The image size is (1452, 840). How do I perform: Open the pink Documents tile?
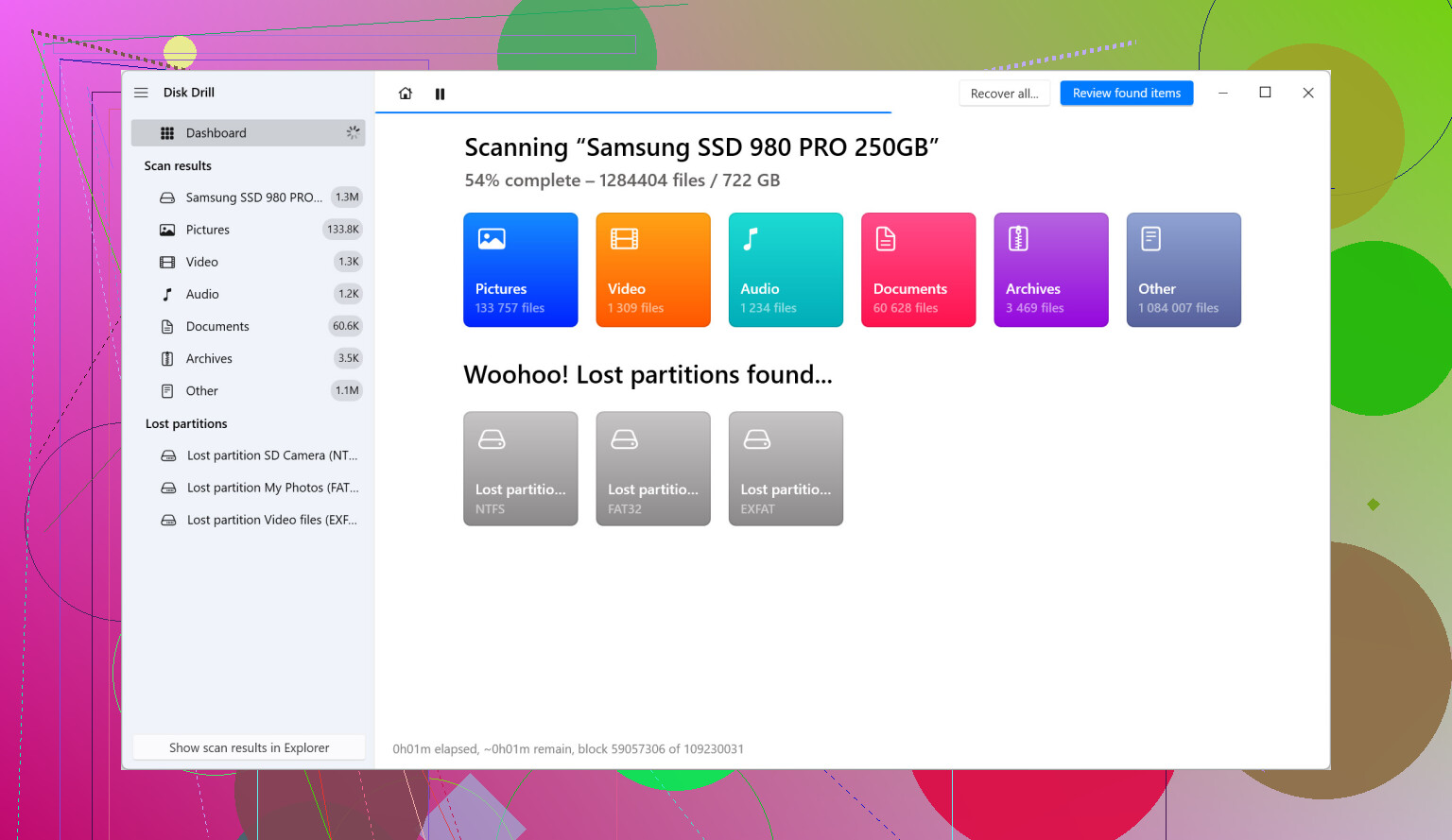click(919, 270)
